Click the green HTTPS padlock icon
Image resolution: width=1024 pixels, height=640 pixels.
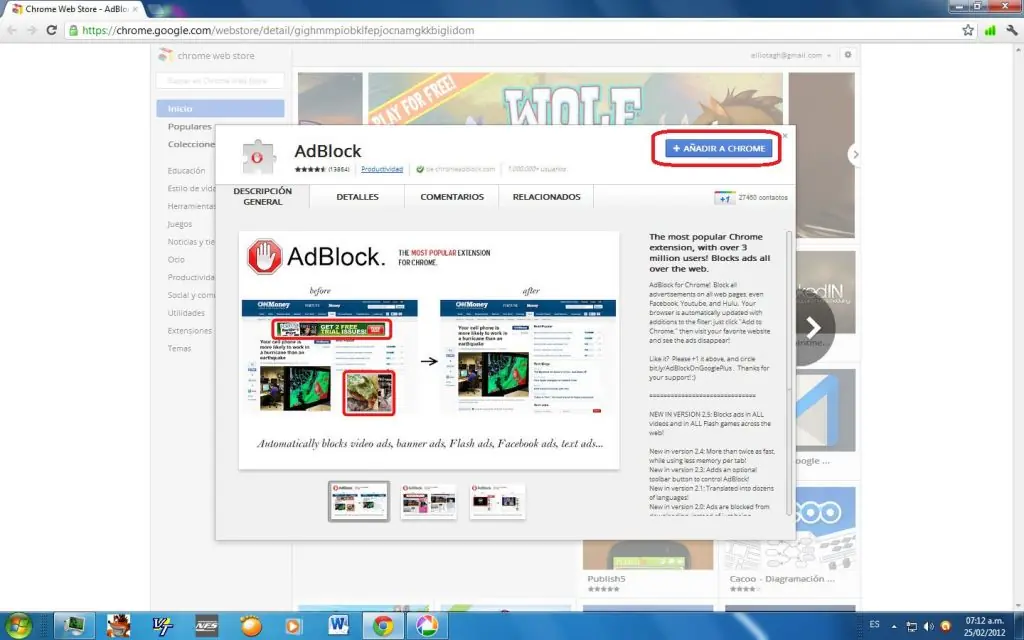click(73, 30)
